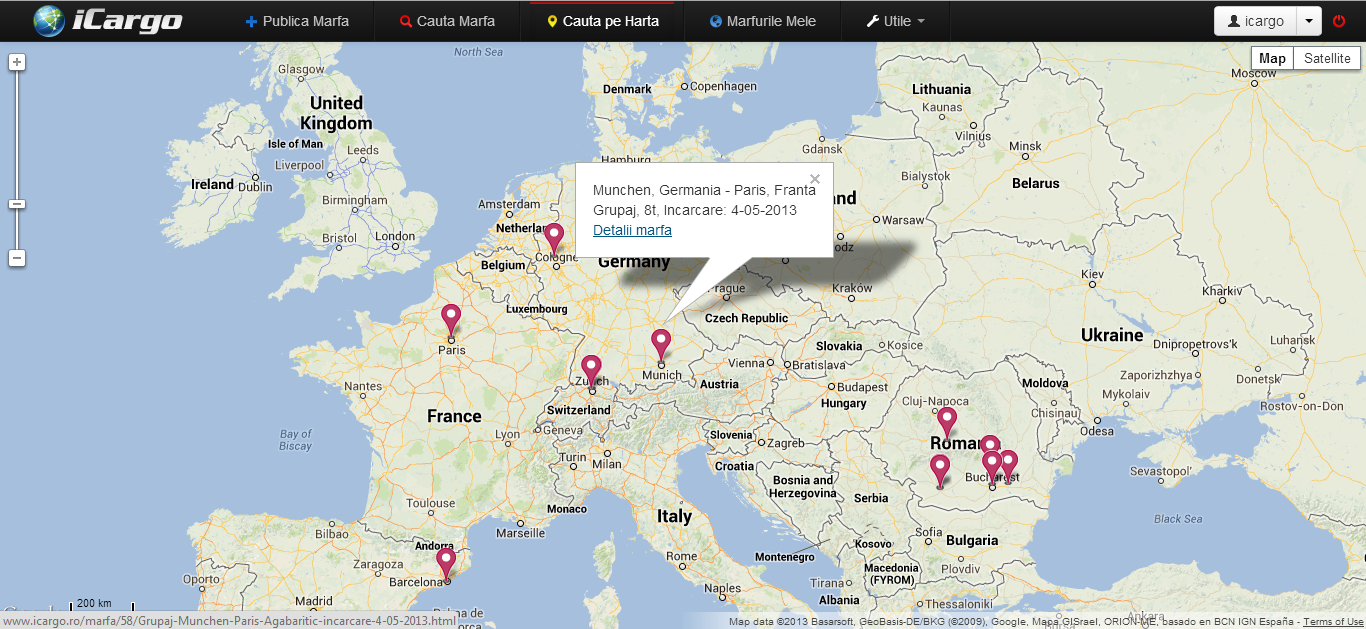Click the map marker at Munich

pos(661,343)
